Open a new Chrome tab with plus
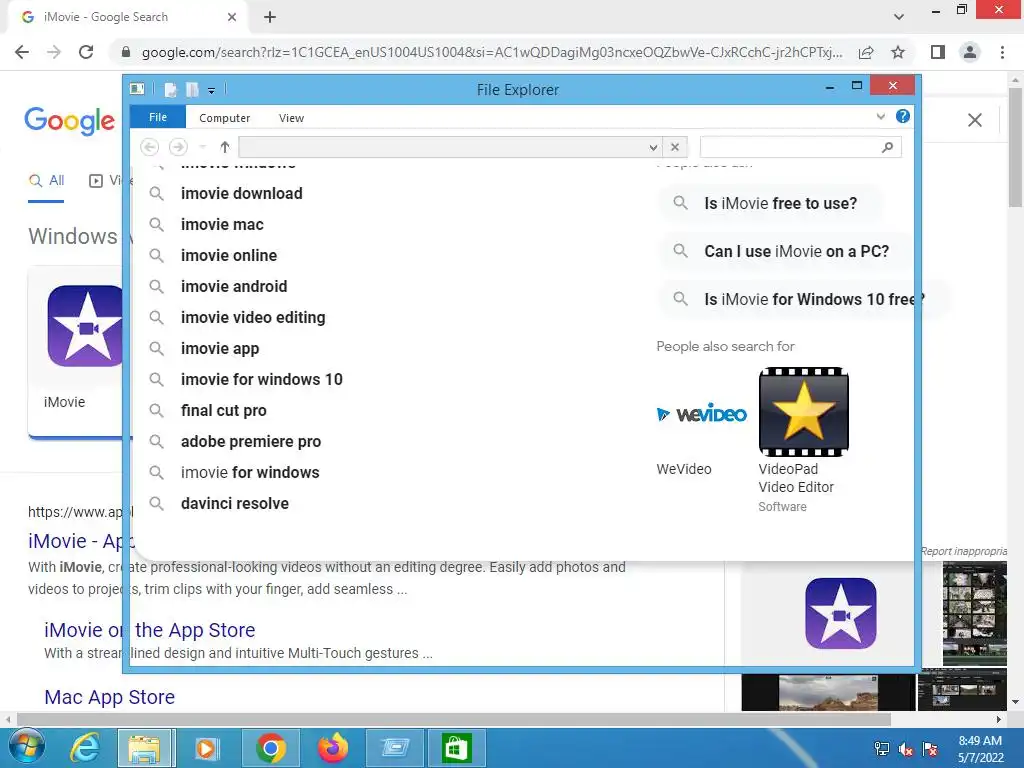This screenshot has height=768, width=1024. pos(270,17)
